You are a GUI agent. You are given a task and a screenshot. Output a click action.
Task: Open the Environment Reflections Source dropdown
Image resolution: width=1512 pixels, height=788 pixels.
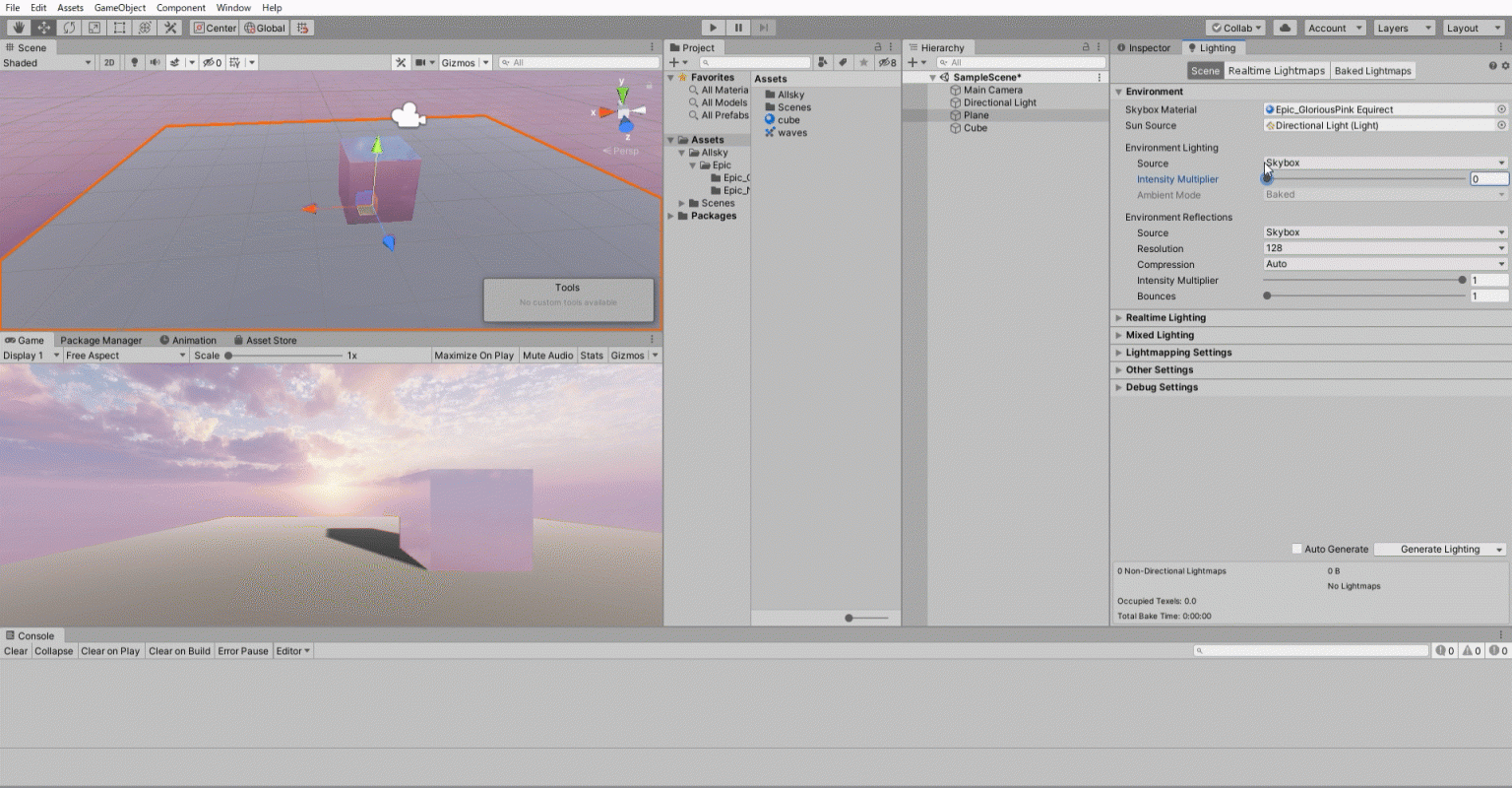coord(1383,232)
